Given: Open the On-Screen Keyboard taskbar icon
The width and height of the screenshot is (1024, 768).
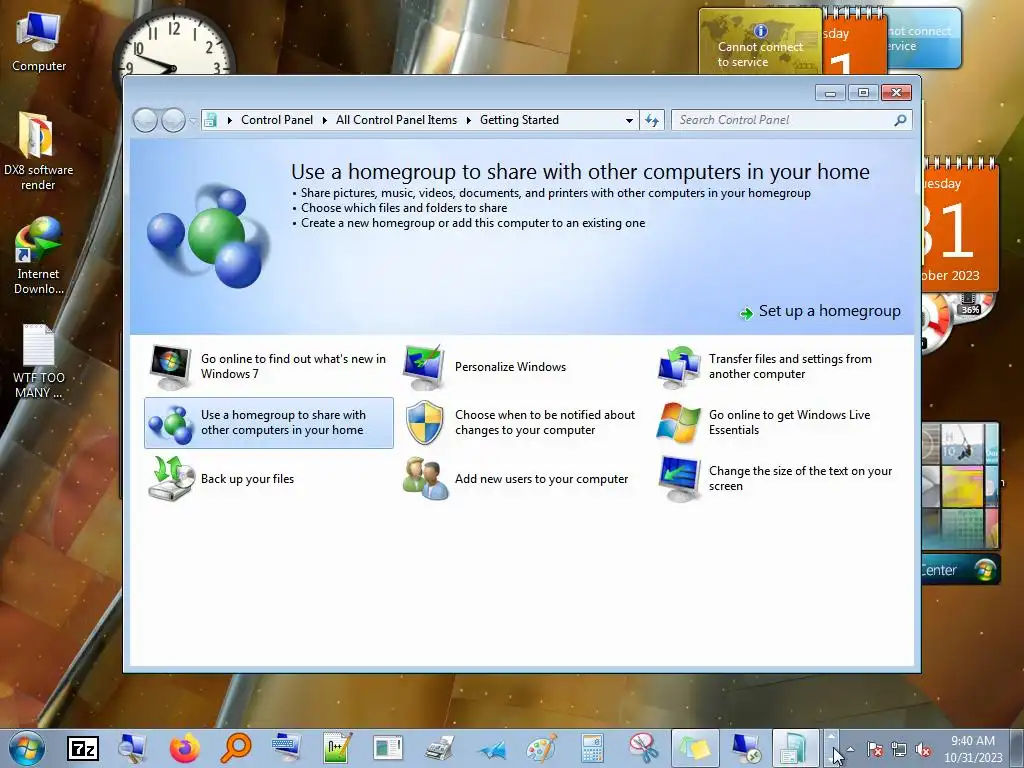Looking at the screenshot, I should (x=286, y=748).
